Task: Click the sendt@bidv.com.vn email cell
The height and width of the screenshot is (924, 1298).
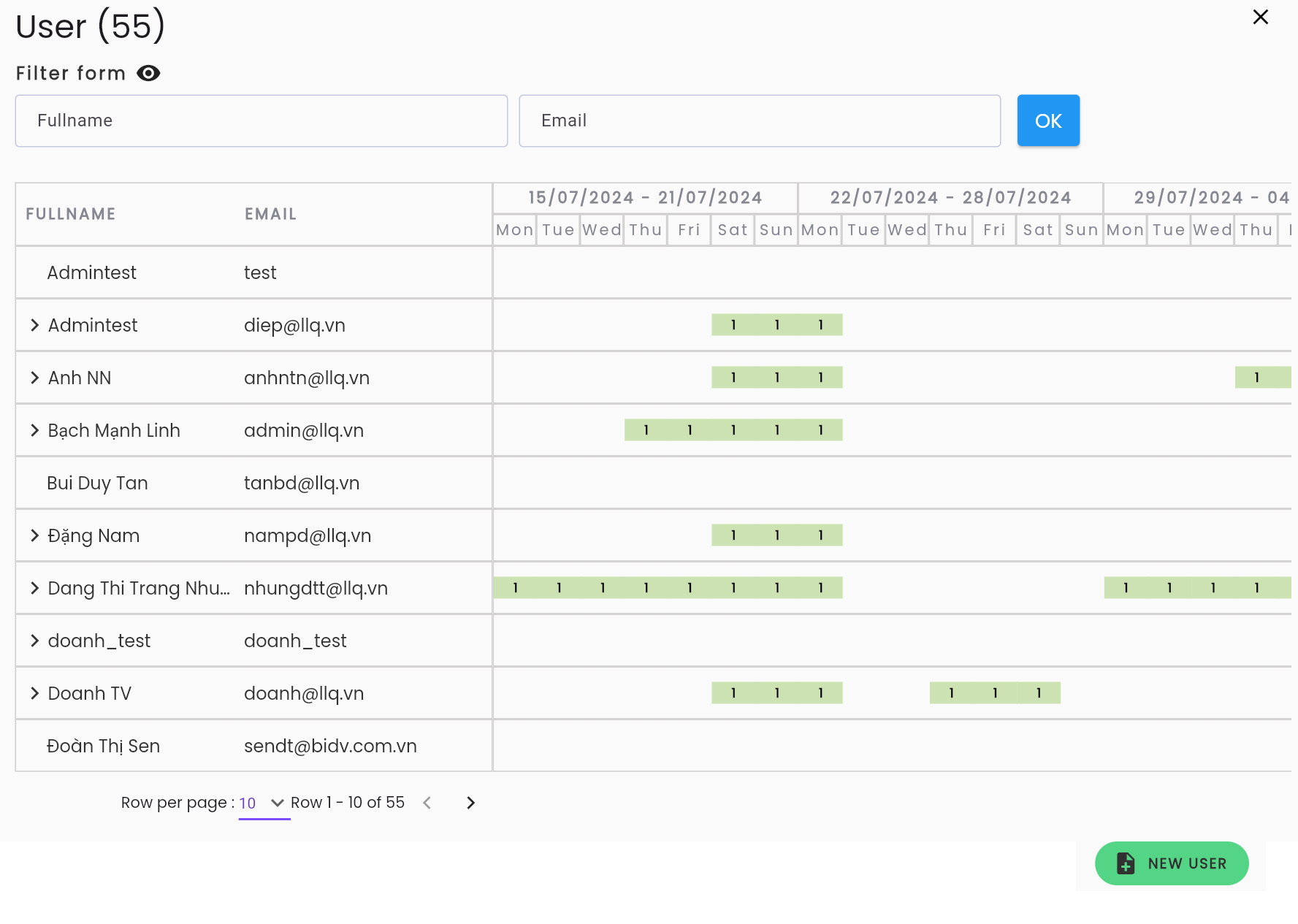Action: coord(330,746)
